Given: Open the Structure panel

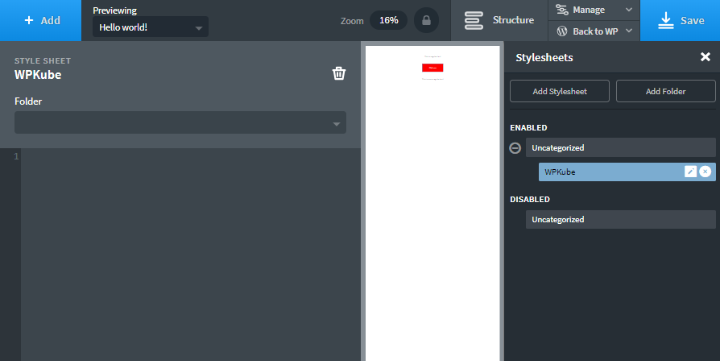Looking at the screenshot, I should tap(499, 20).
